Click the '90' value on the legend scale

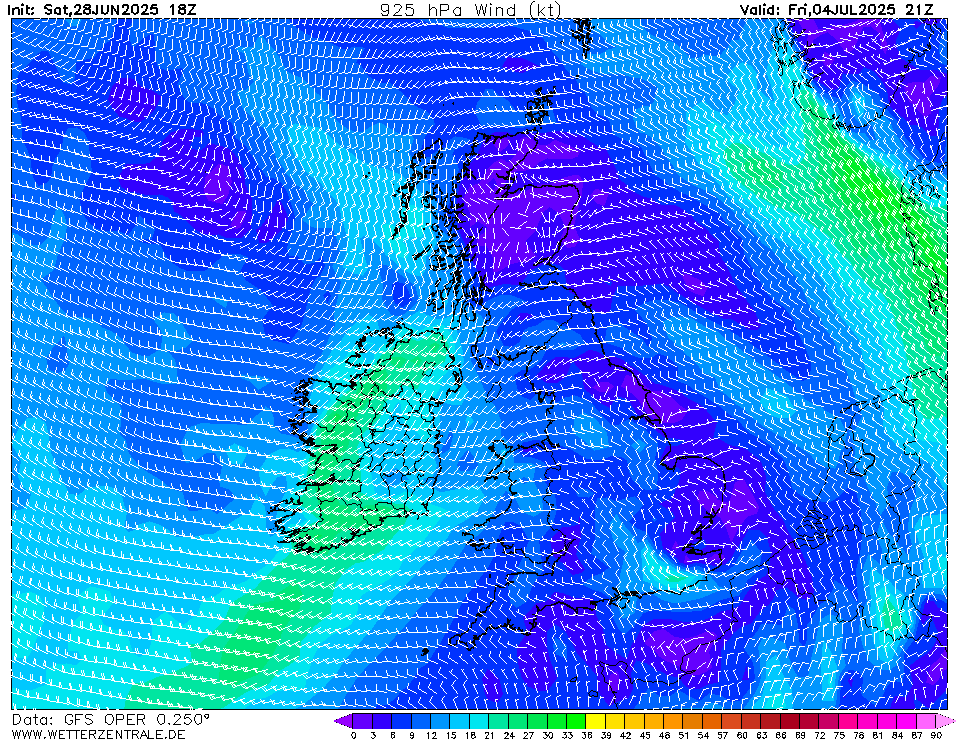pyautogui.click(x=936, y=735)
